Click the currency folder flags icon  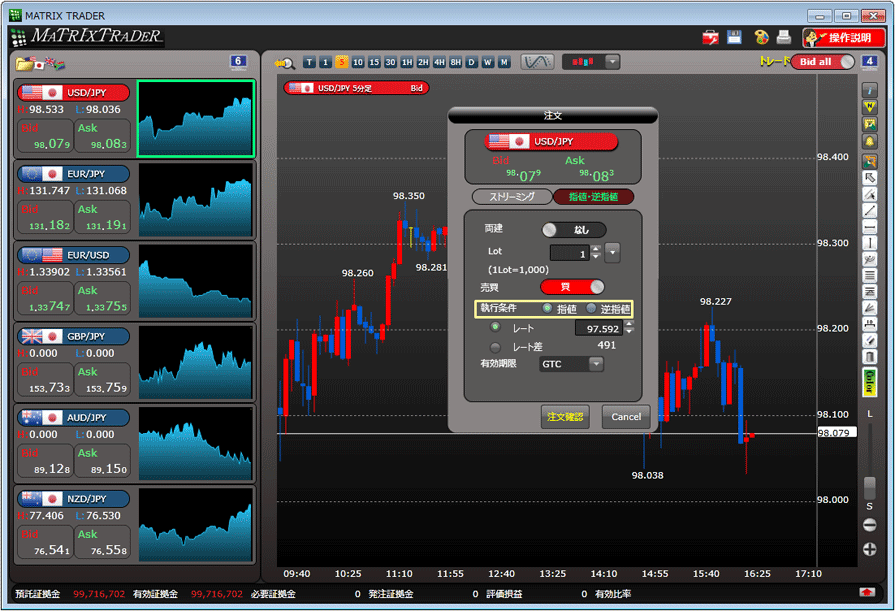[40, 63]
